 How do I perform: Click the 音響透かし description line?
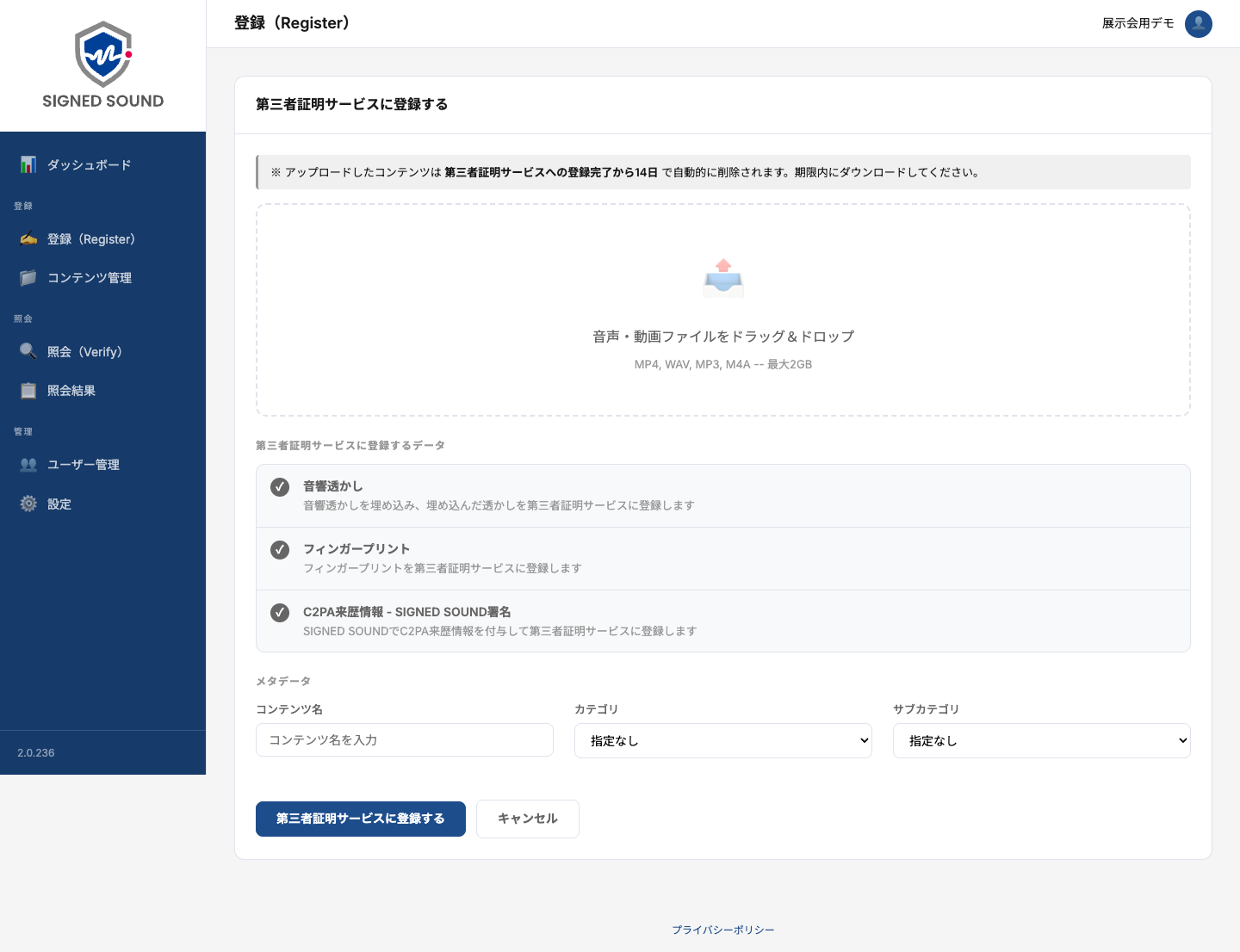coord(499,505)
